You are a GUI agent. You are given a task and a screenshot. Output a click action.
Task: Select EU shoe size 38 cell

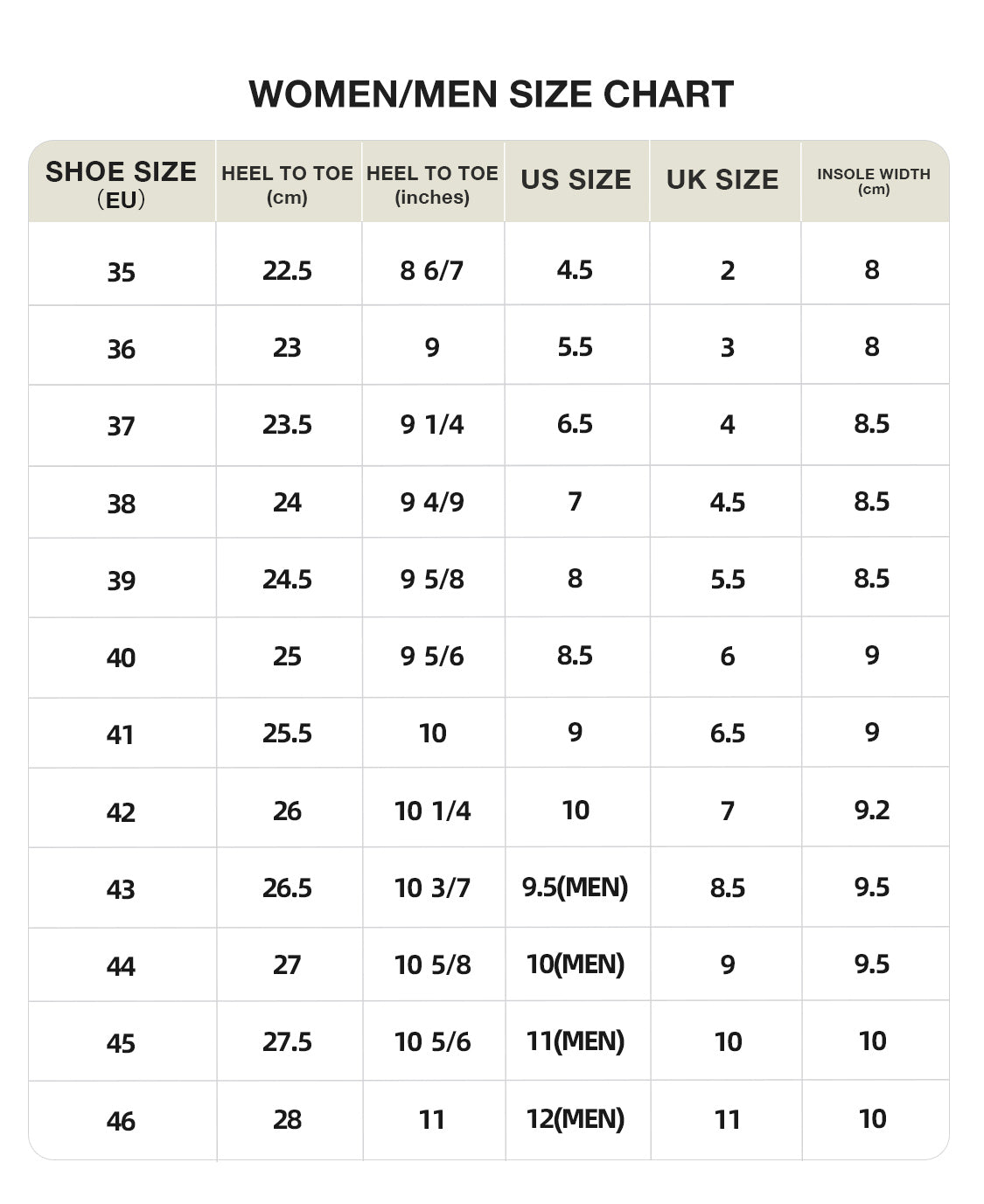pyautogui.click(x=122, y=502)
